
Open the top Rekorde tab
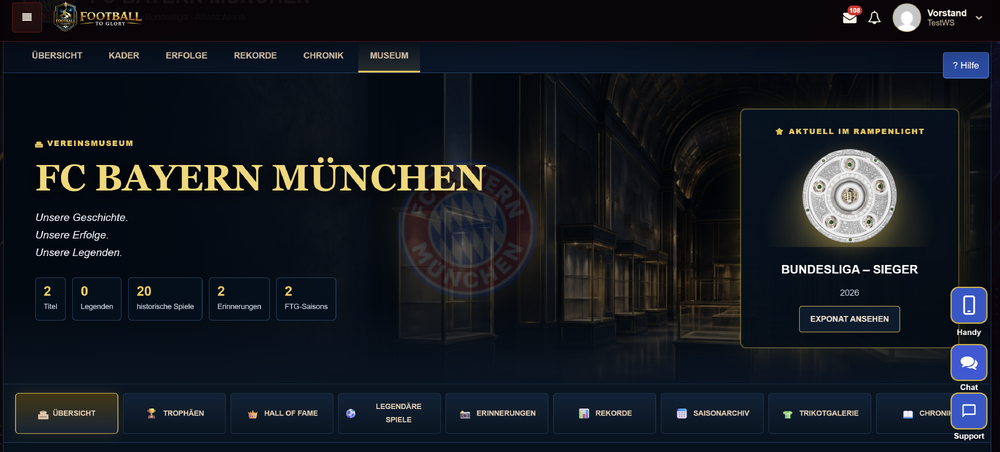255,56
